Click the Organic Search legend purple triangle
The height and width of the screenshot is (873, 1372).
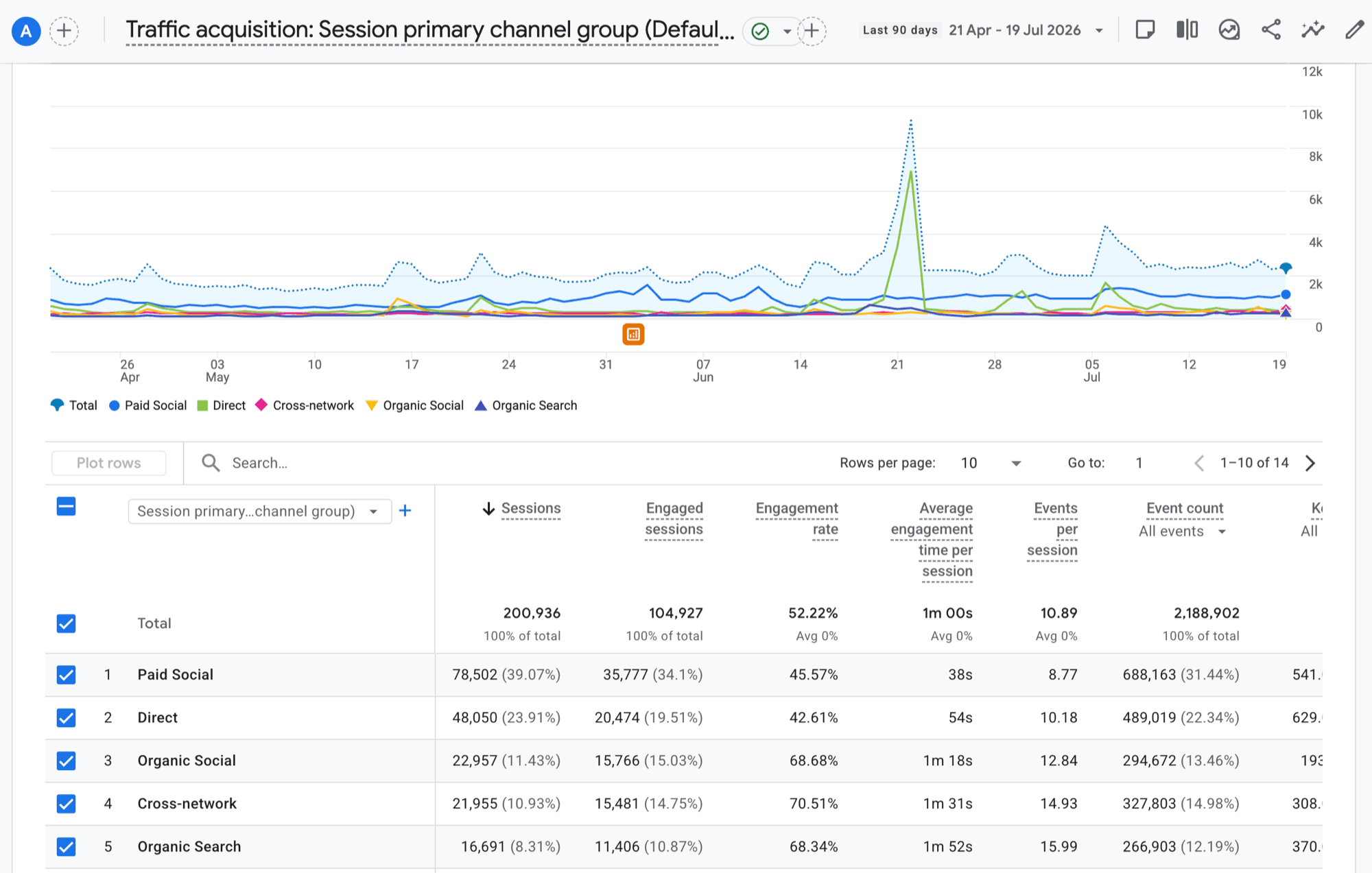pos(481,405)
